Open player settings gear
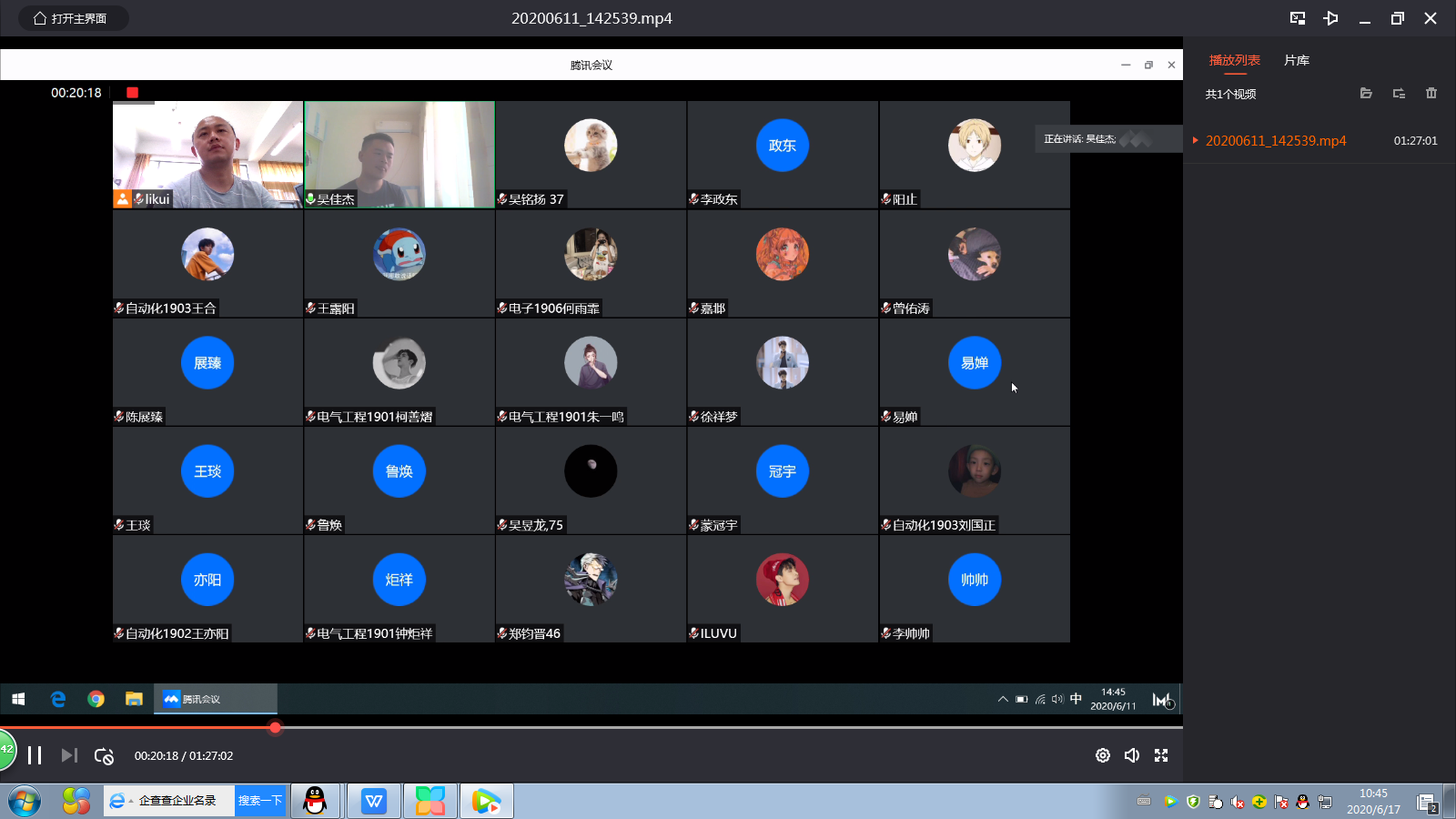The image size is (1456, 819). (1102, 755)
